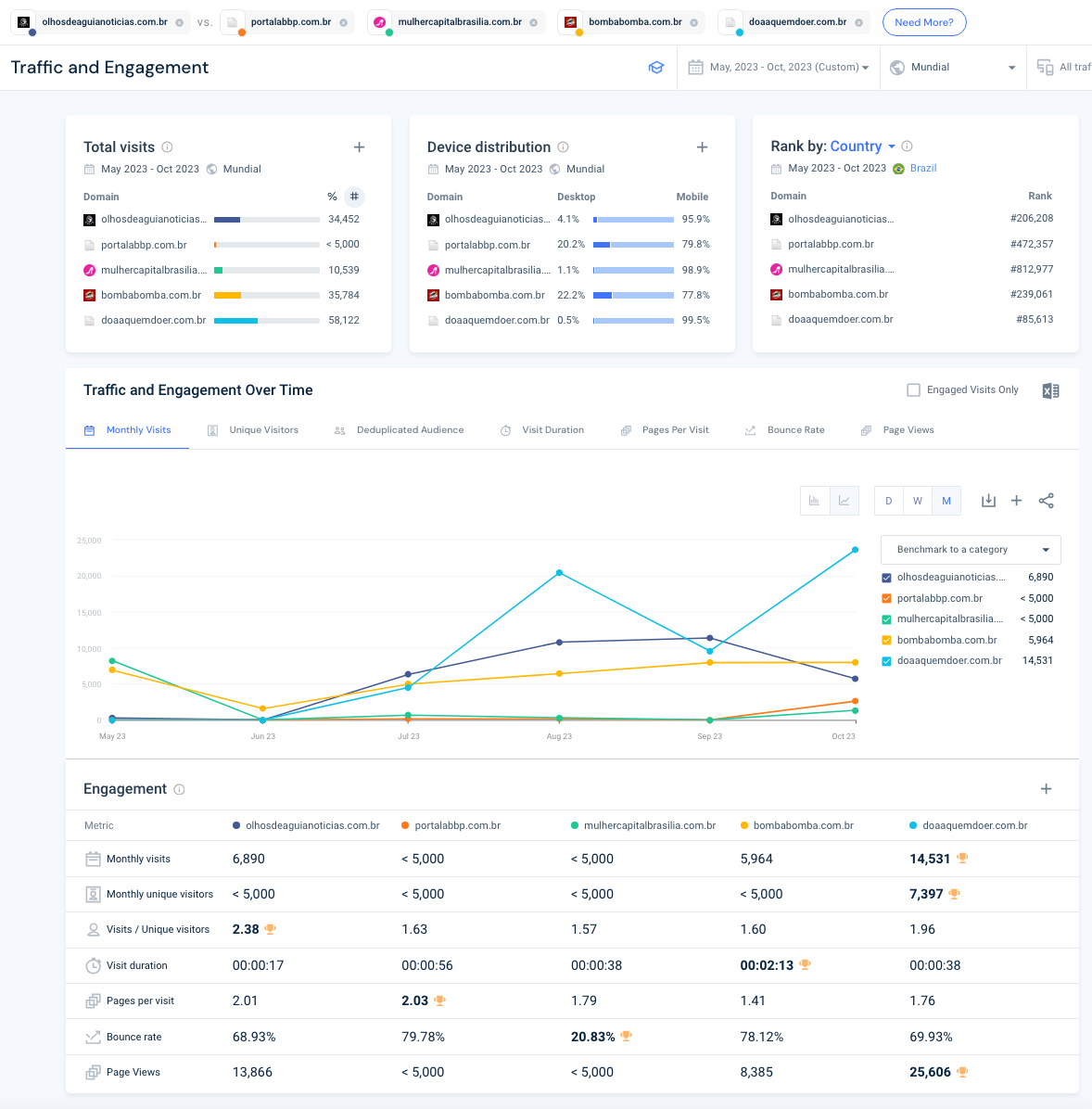Show info for Device distribution
The width and height of the screenshot is (1092, 1109).
[x=564, y=147]
